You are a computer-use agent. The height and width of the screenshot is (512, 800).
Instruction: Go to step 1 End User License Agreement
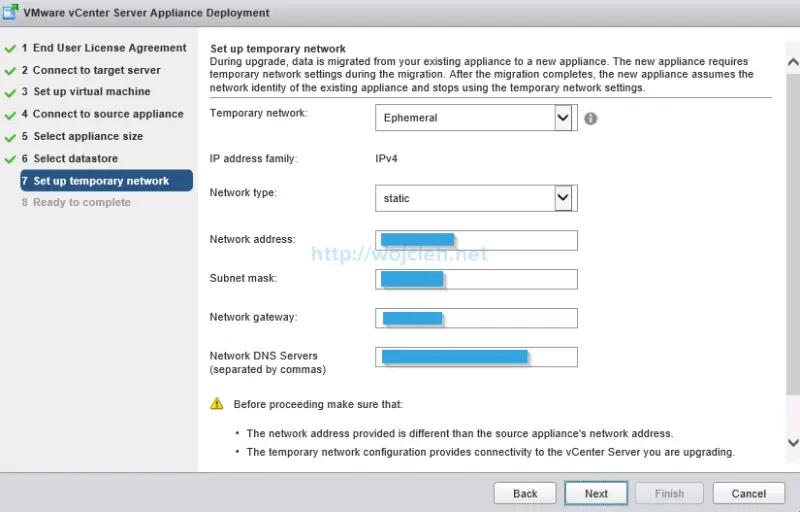pos(104,48)
